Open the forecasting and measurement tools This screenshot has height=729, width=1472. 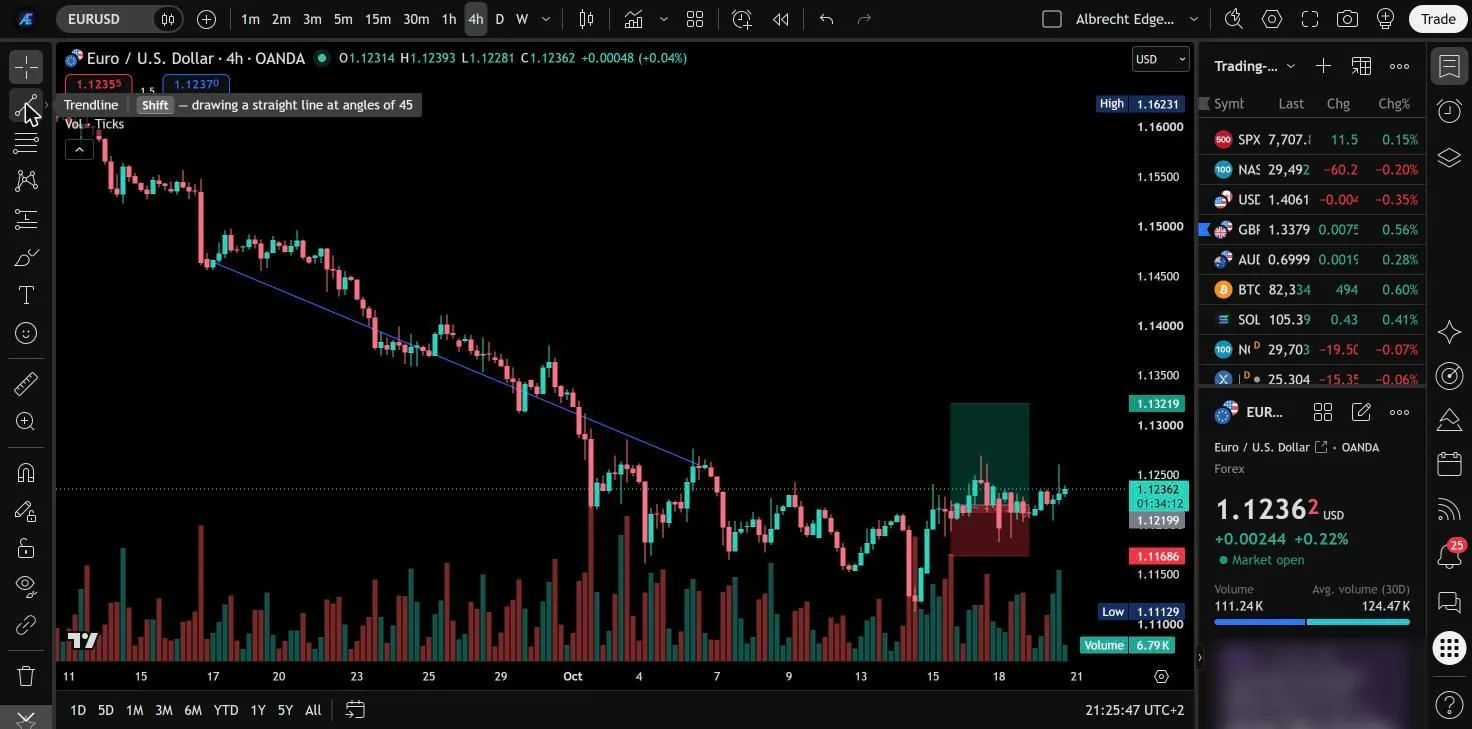click(26, 219)
